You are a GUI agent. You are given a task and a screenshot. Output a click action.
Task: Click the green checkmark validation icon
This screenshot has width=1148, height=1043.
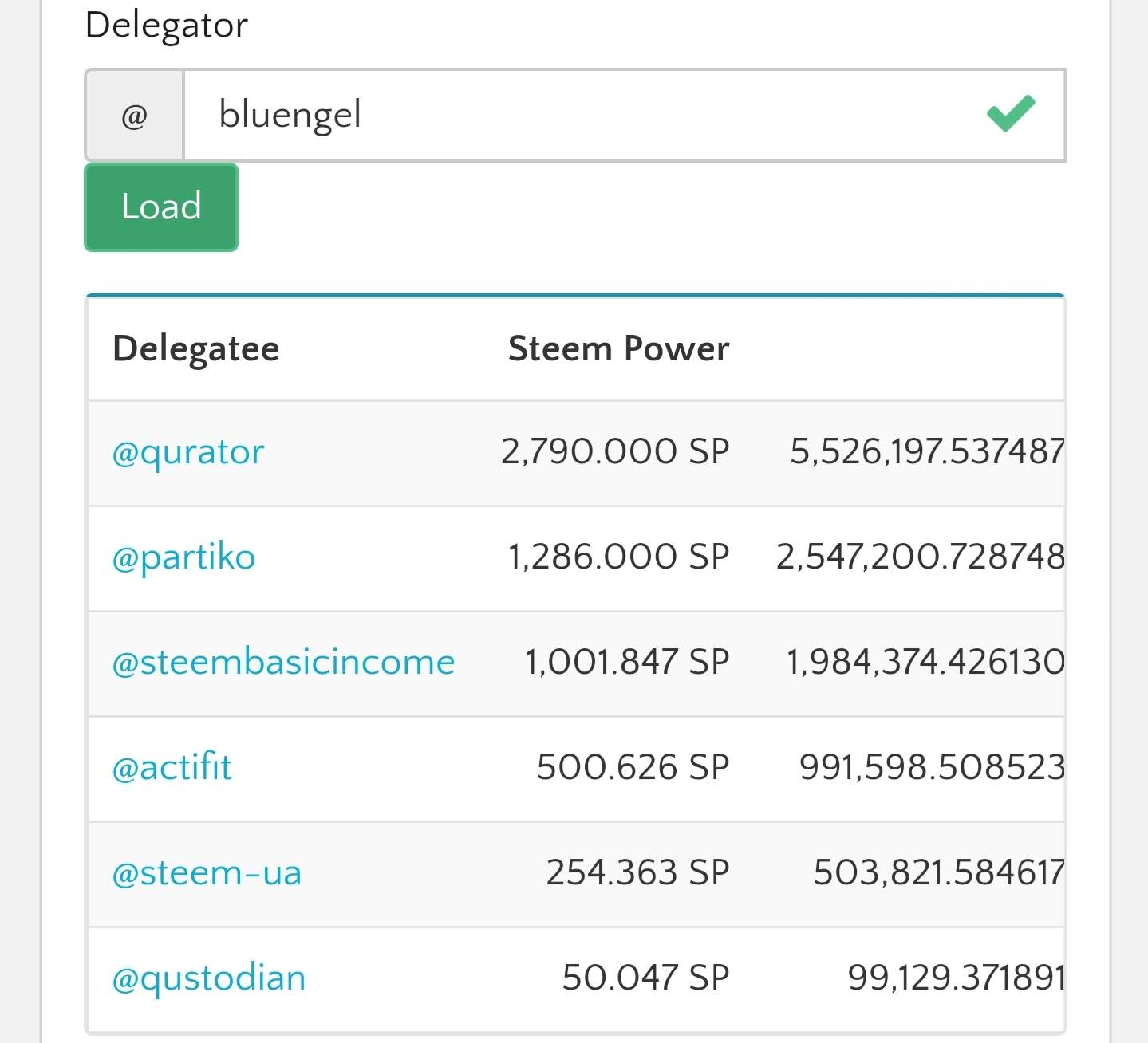1010,113
